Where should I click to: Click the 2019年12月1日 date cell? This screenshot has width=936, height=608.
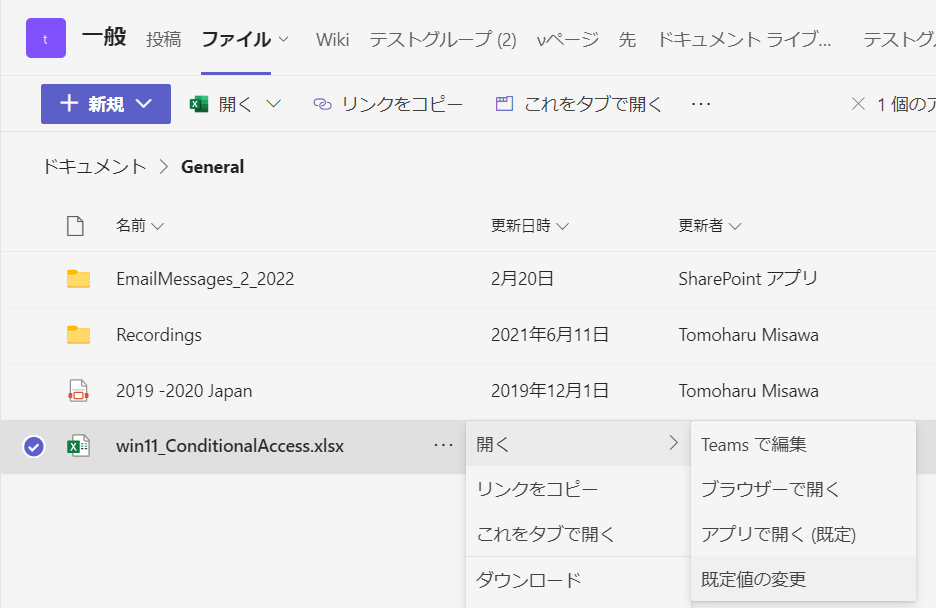[x=550, y=391]
